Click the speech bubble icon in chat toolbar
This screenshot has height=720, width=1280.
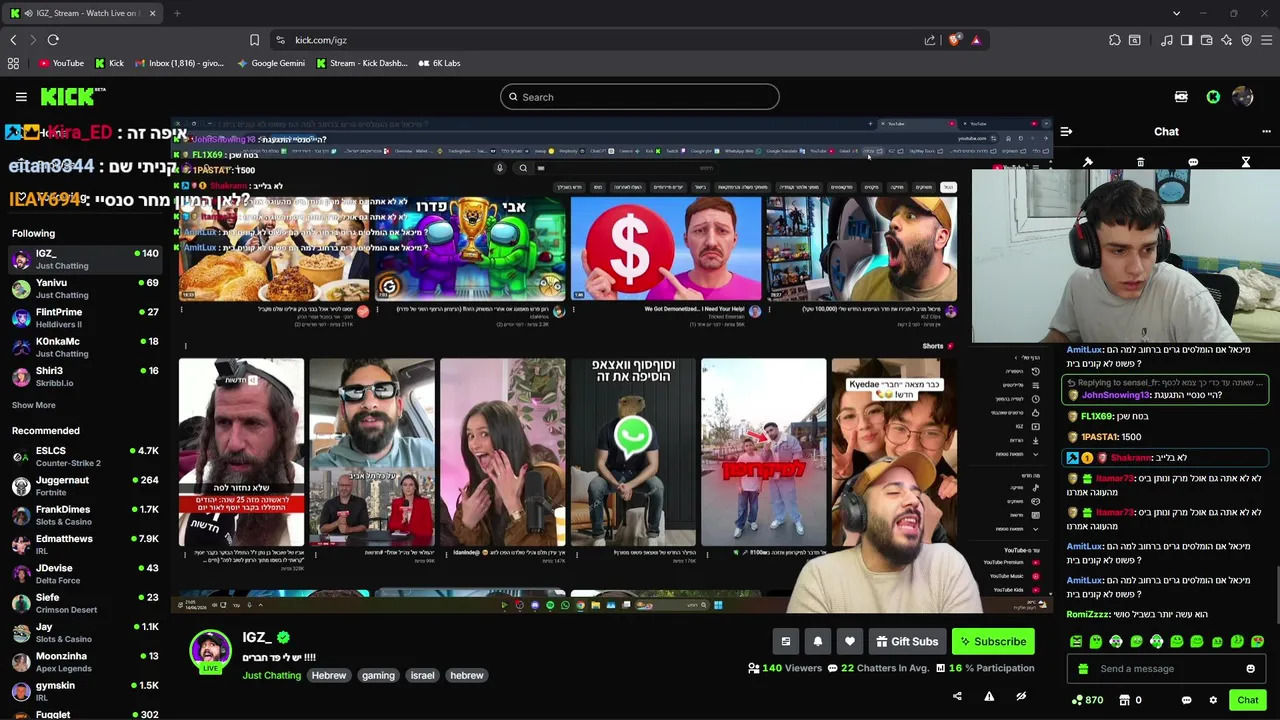pyautogui.click(x=1193, y=162)
